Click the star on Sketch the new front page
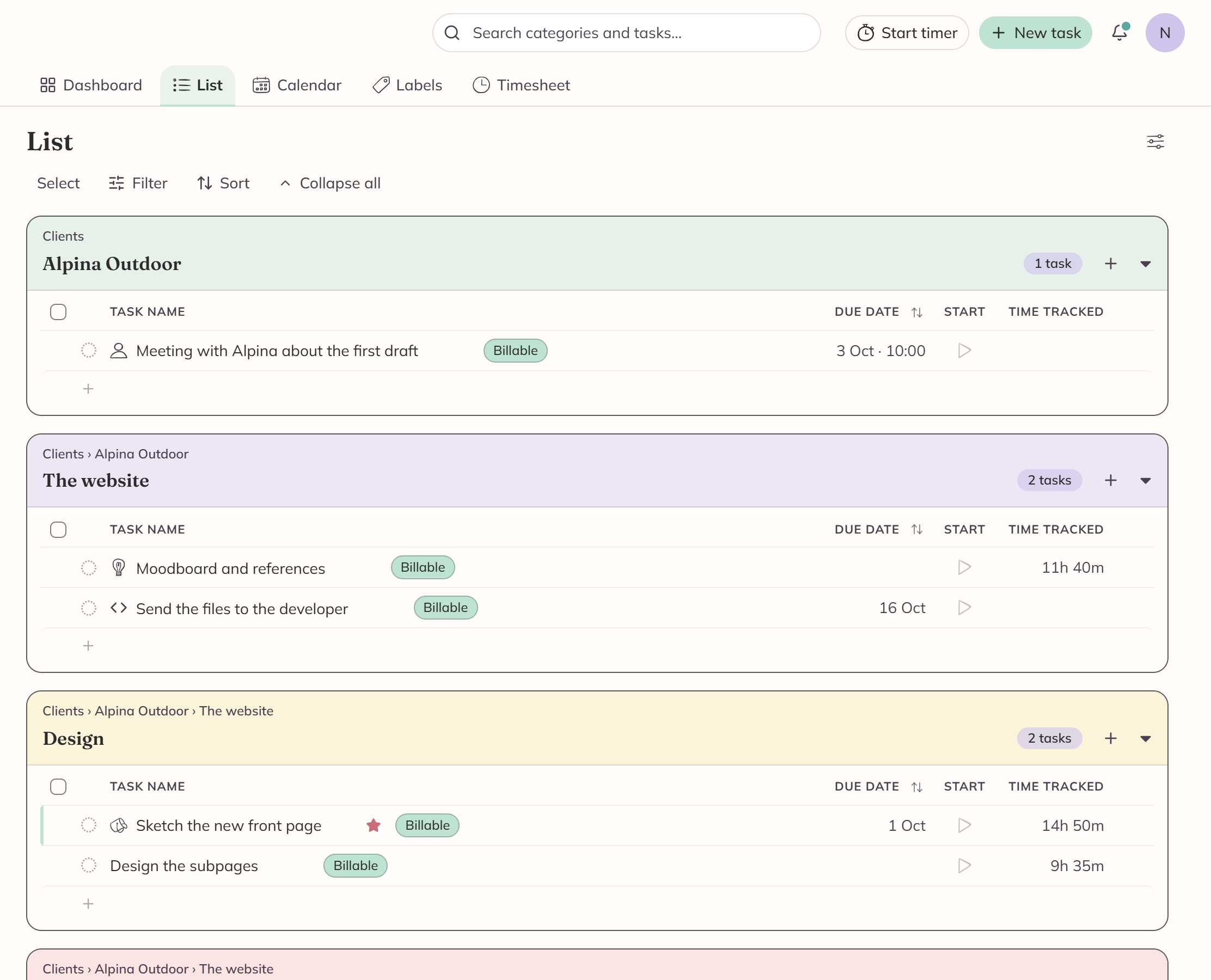1211x980 pixels. coord(373,825)
